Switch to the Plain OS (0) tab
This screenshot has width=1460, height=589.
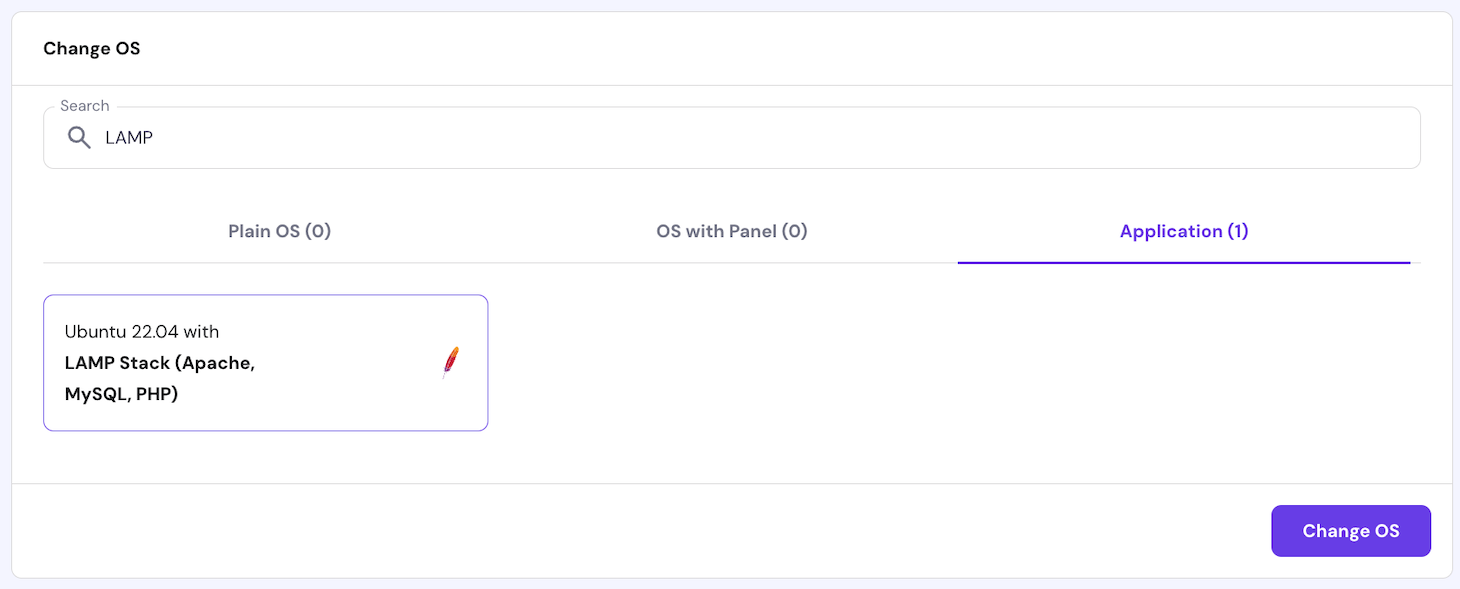279,231
